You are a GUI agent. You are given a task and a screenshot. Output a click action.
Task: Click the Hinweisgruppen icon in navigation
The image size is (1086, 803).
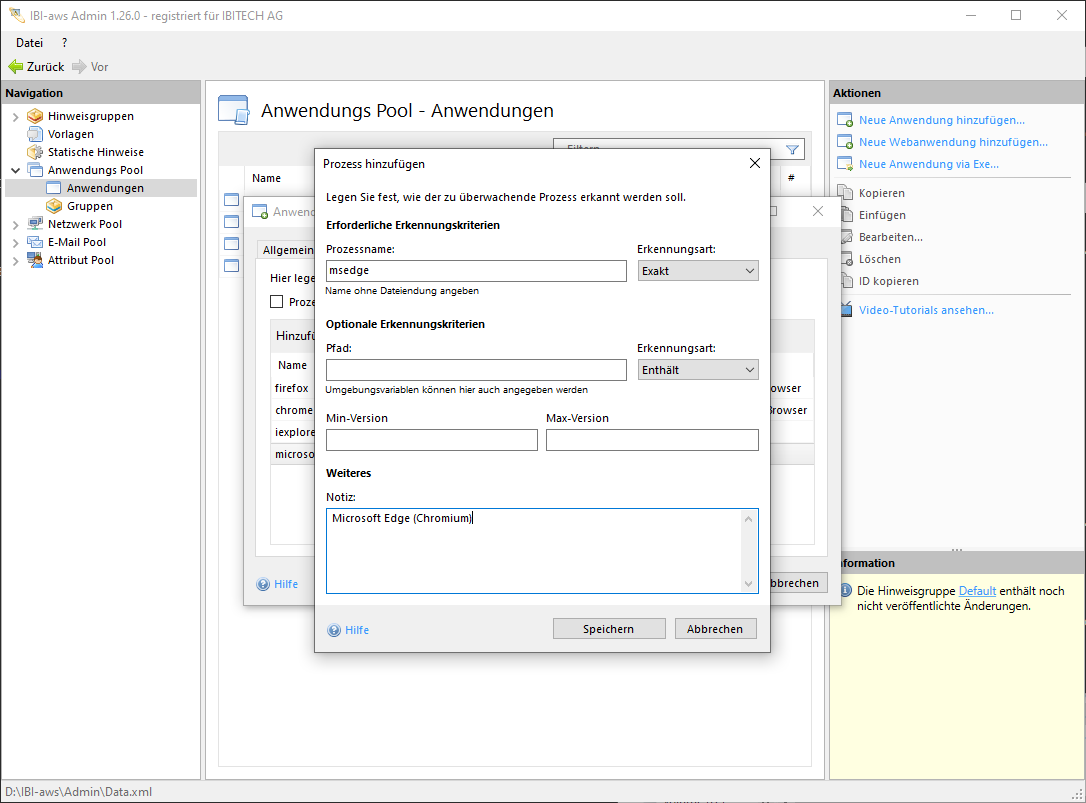pos(35,116)
